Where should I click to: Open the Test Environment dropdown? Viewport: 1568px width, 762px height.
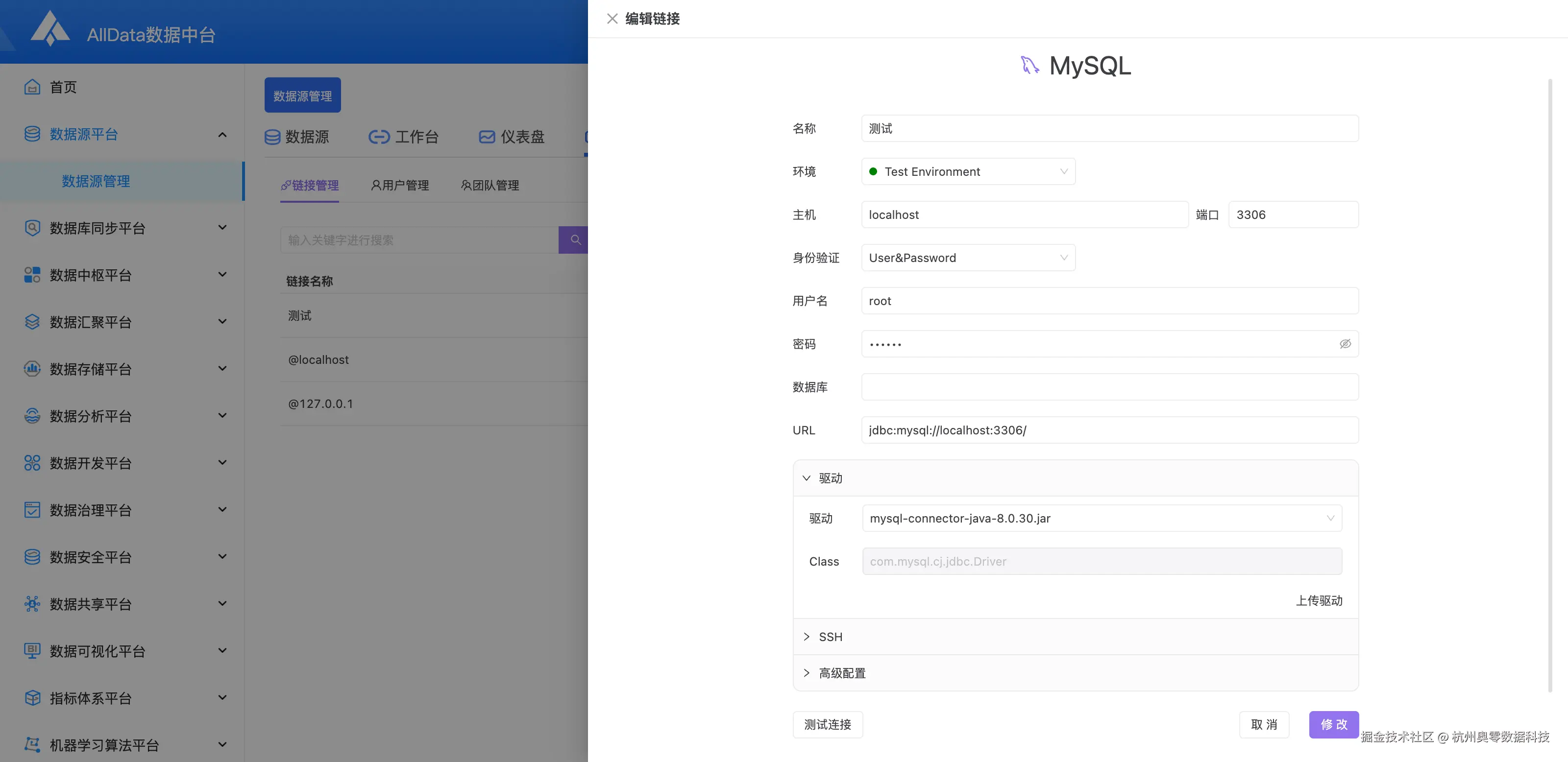968,171
